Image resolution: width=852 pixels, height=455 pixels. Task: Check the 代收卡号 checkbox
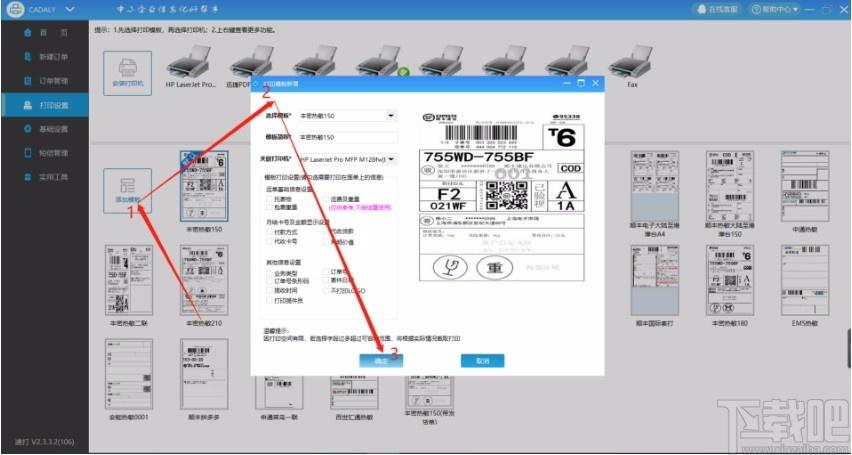pos(269,241)
